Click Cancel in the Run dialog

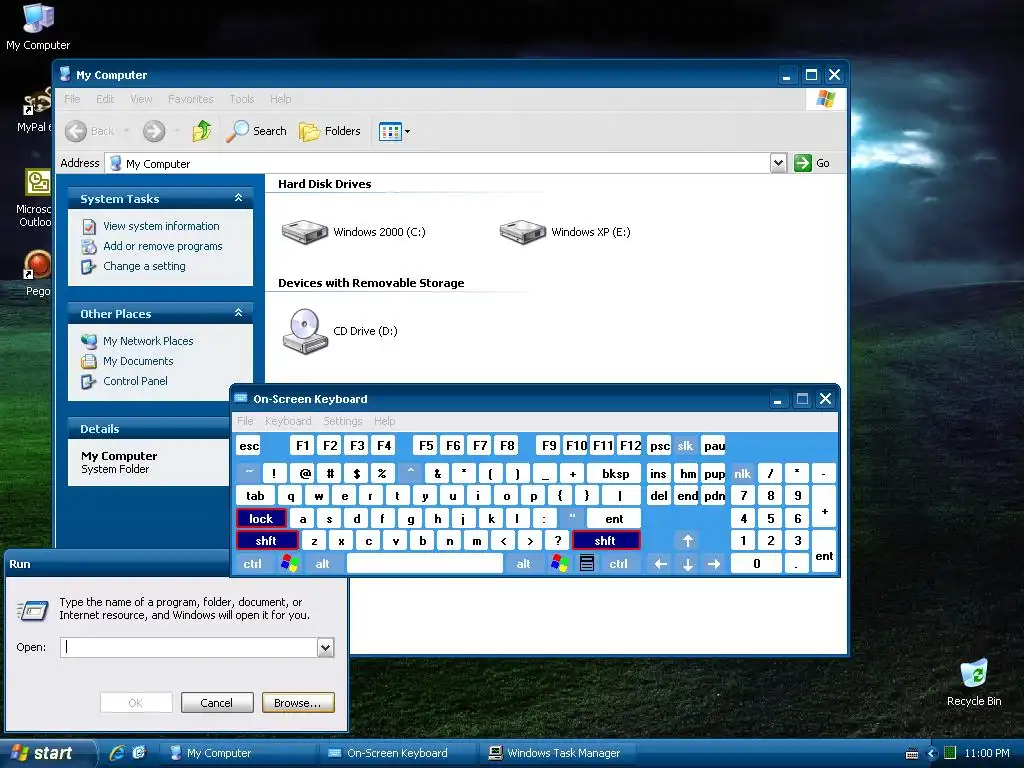pos(217,703)
